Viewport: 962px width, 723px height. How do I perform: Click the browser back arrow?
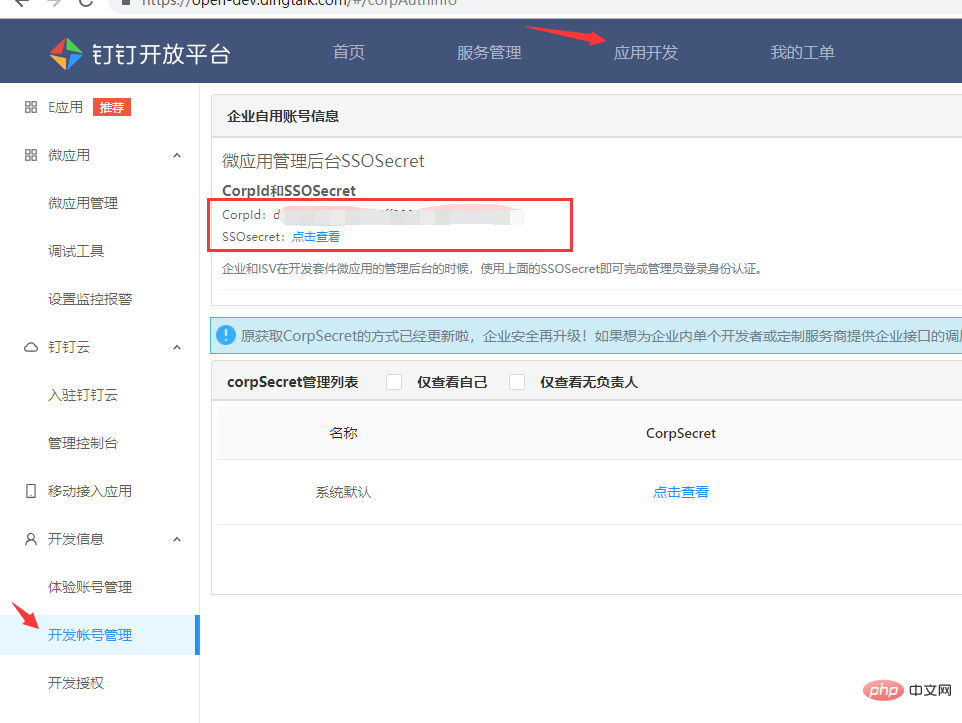coord(22,2)
